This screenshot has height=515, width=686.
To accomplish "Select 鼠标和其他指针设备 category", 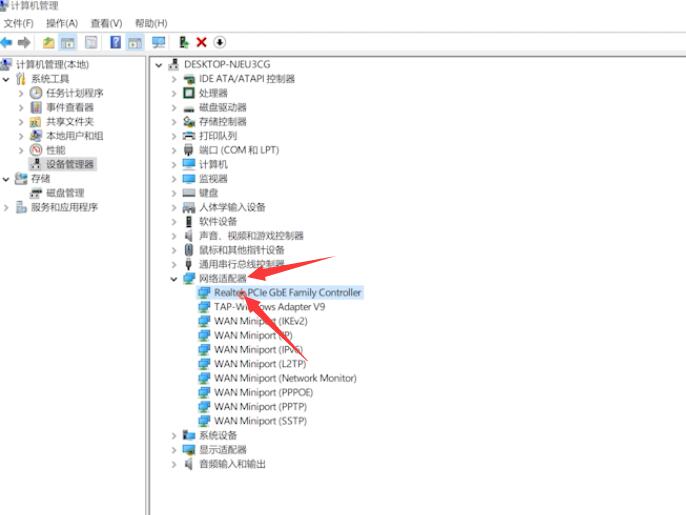I will pyautogui.click(x=242, y=250).
